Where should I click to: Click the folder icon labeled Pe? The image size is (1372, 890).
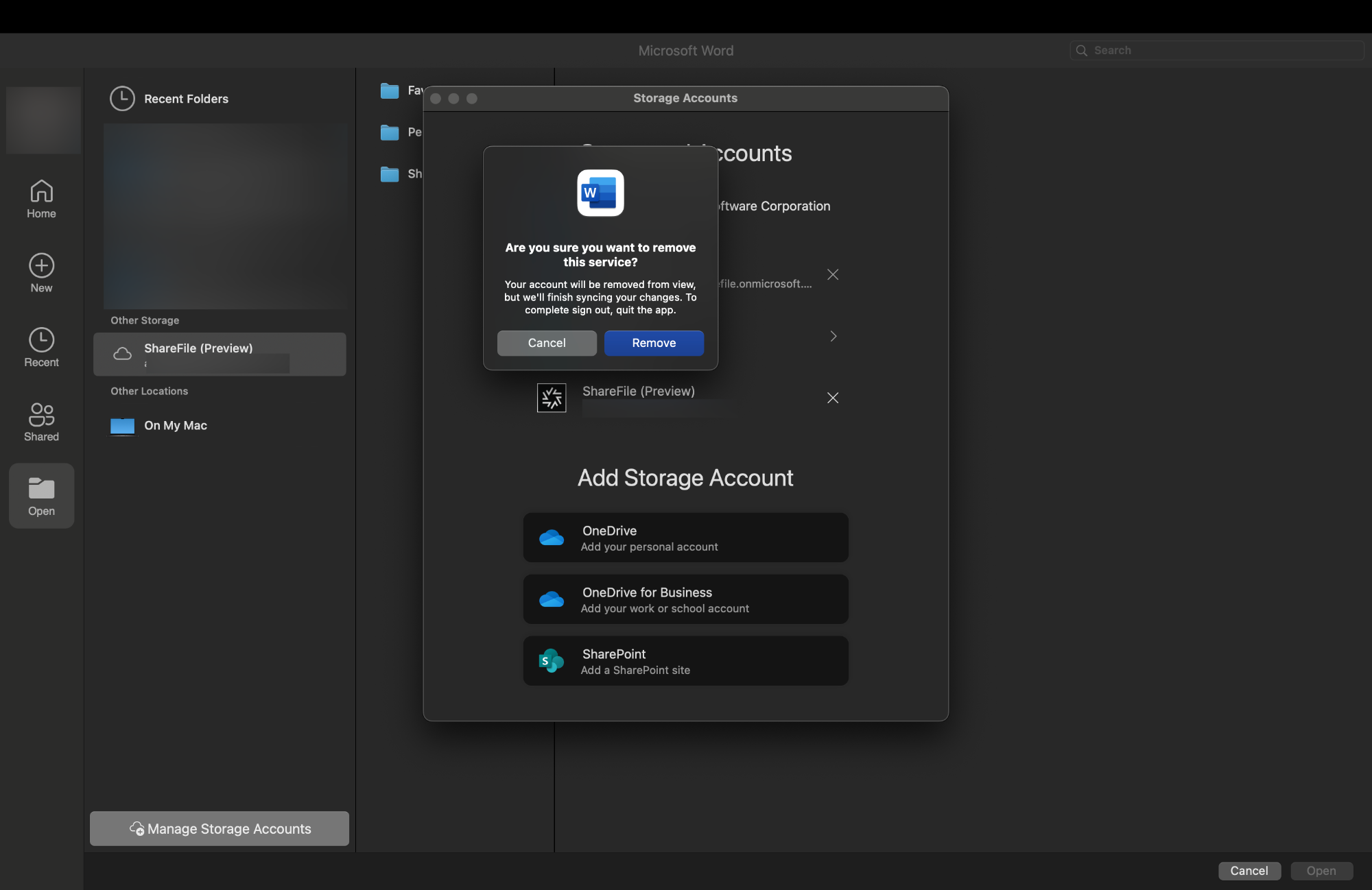click(x=390, y=132)
